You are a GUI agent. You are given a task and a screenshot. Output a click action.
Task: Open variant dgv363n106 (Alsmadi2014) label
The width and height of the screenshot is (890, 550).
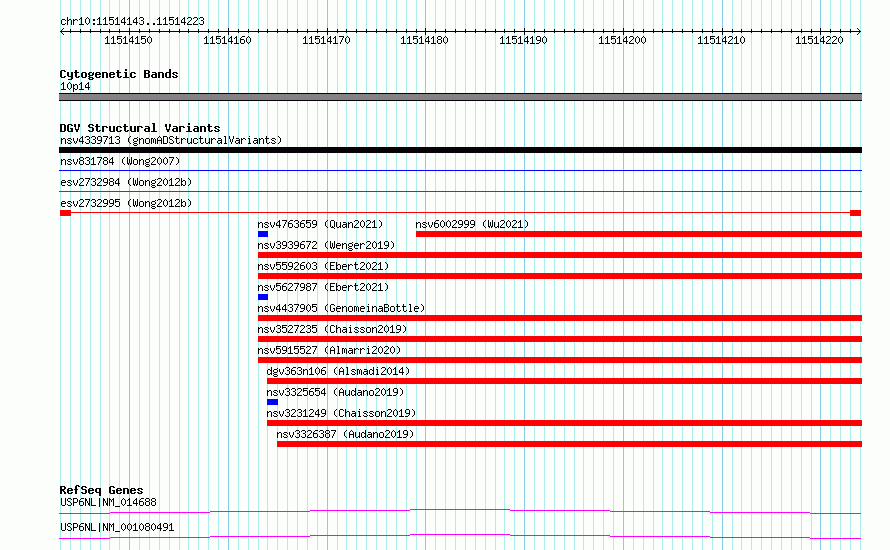coord(338,371)
